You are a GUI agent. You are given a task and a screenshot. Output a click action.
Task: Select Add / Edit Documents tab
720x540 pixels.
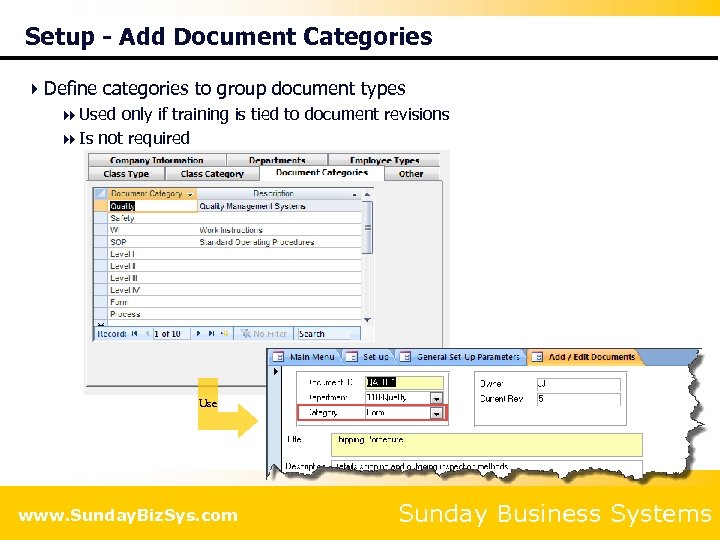tap(585, 357)
